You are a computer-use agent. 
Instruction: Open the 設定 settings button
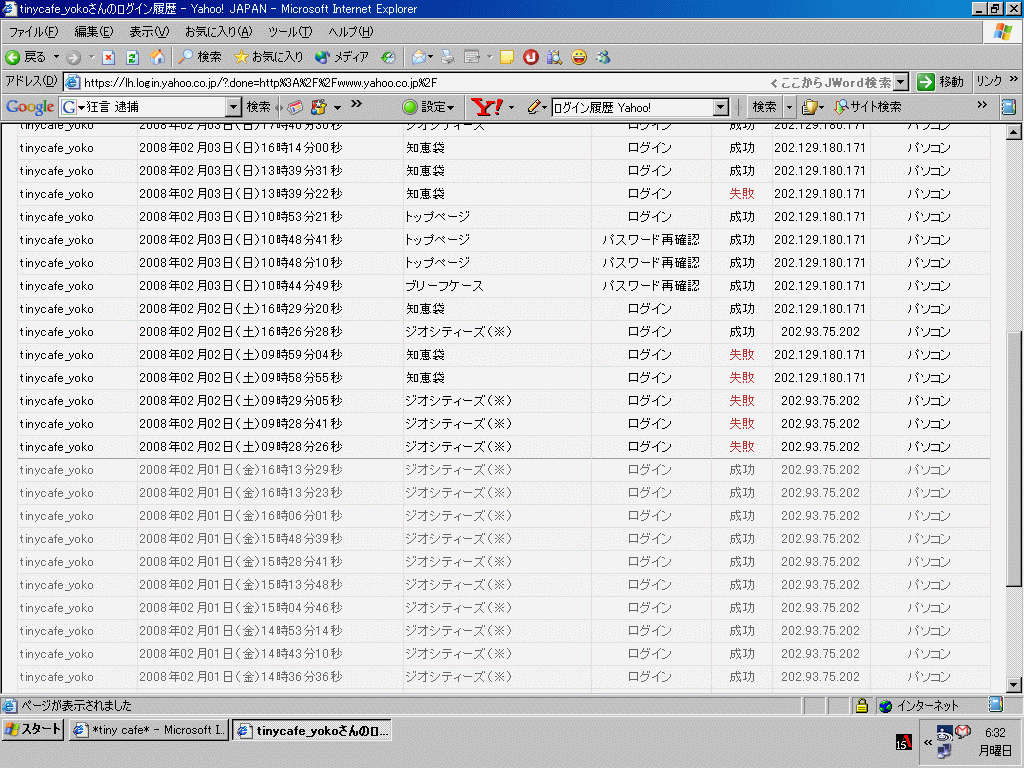tap(428, 107)
